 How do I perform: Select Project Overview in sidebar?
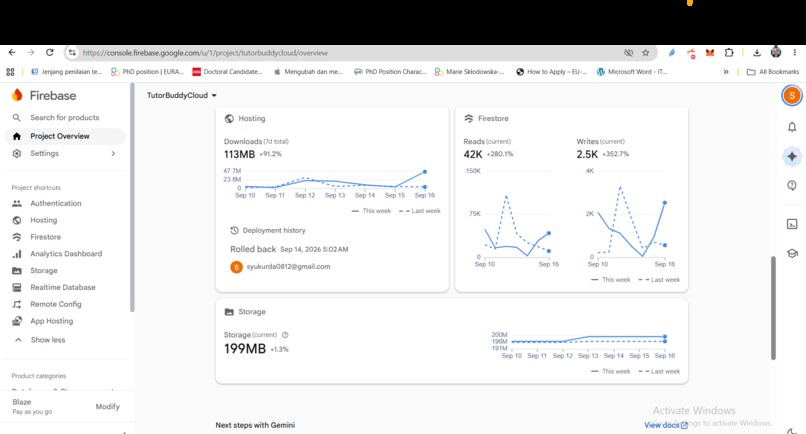point(65,136)
